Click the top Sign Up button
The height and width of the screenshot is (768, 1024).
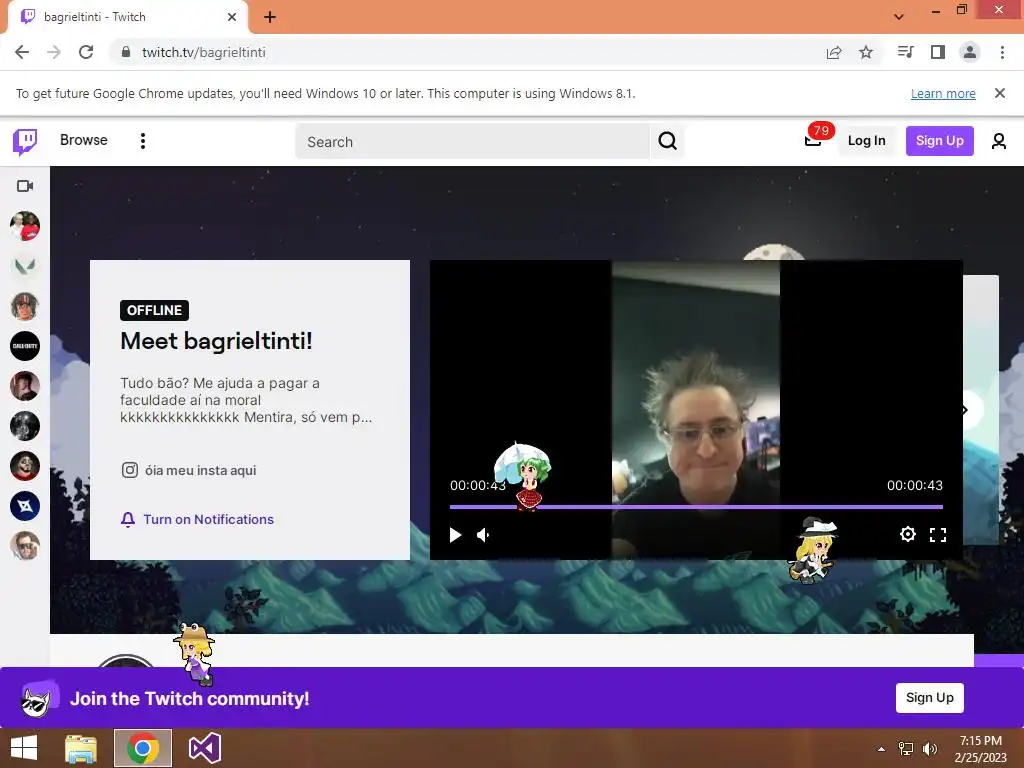tap(939, 140)
